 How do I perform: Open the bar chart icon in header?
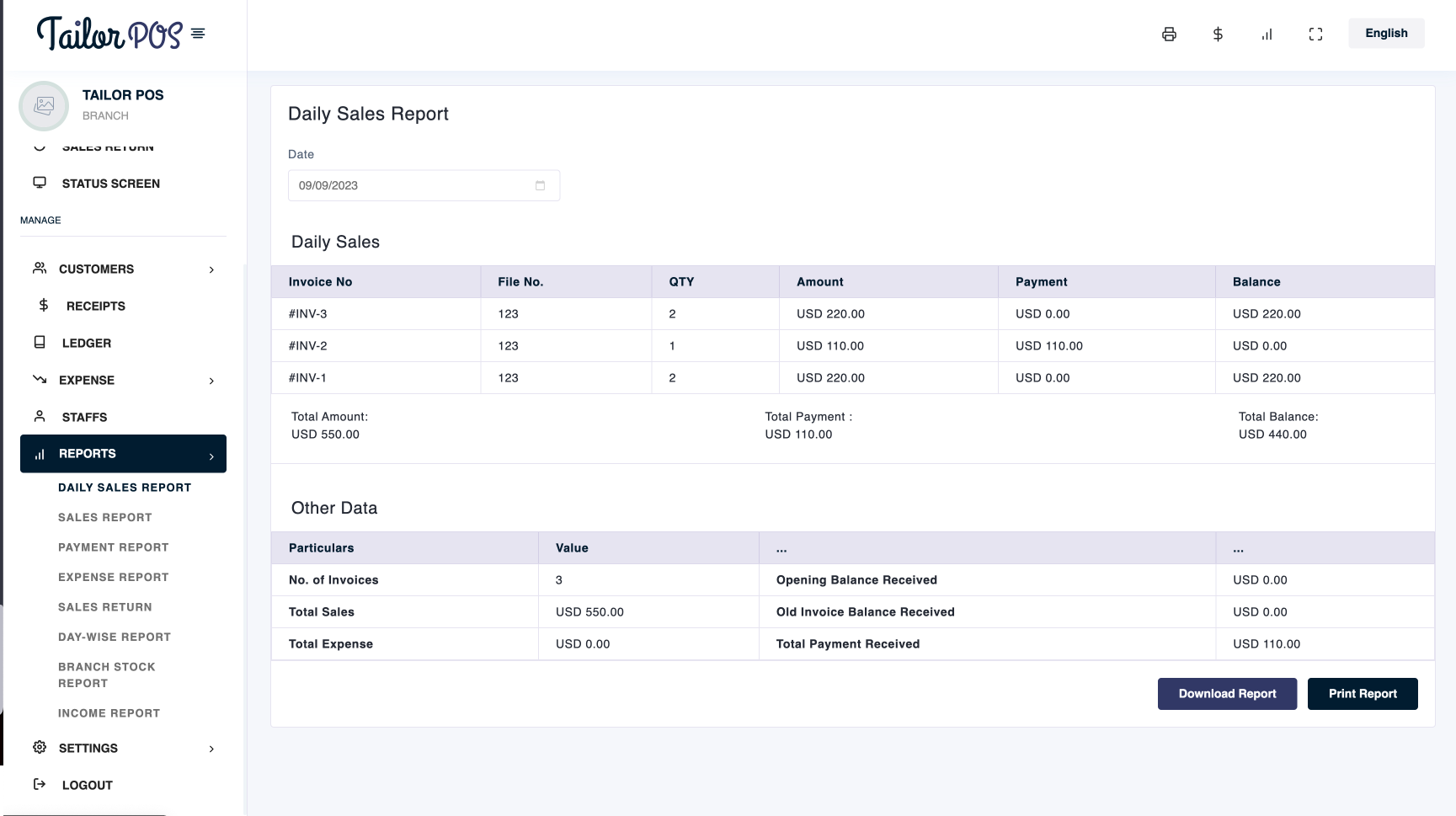[x=1267, y=35]
